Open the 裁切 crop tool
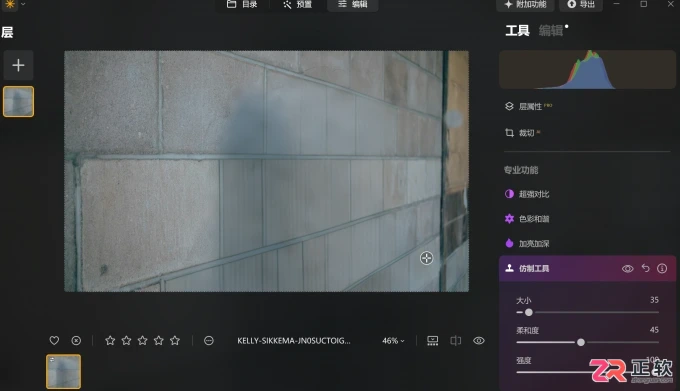The height and width of the screenshot is (391, 680). point(523,133)
